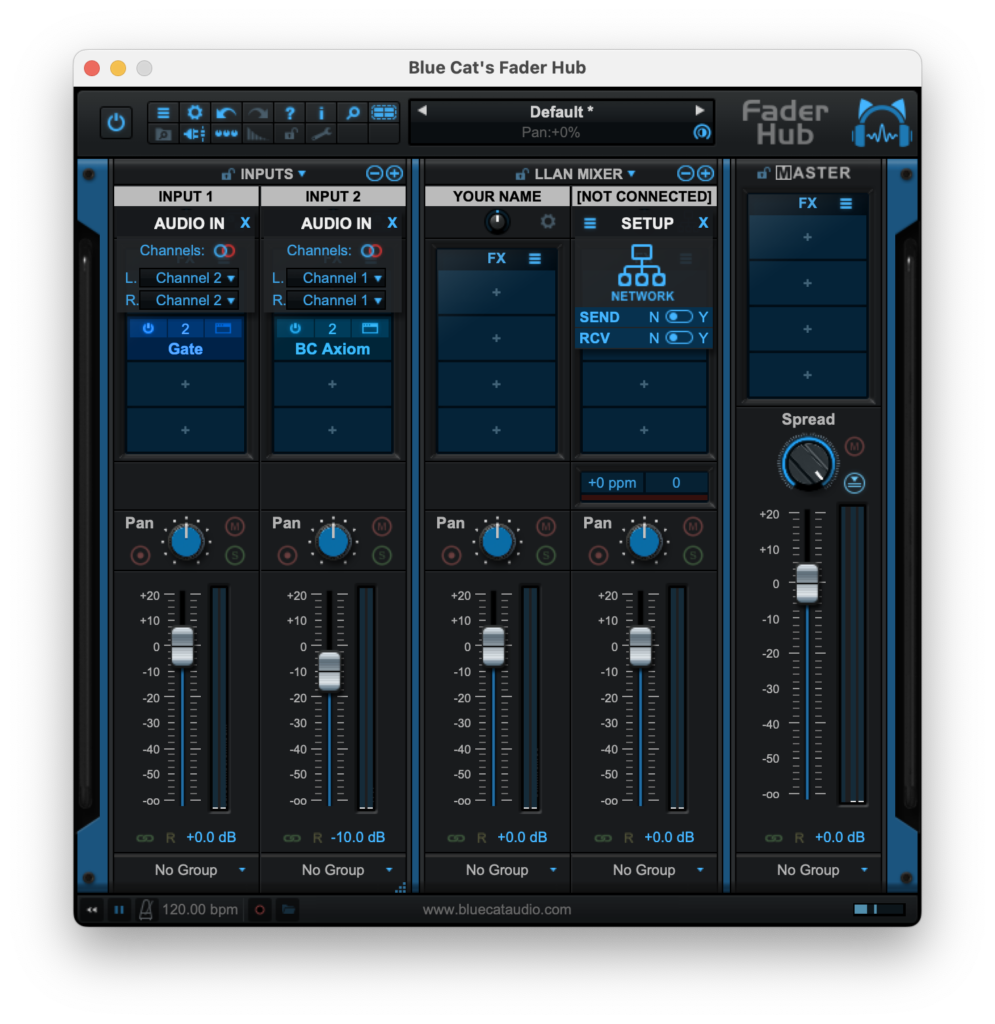Open INPUT 2 left channel dropdown
This screenshot has height=1024, width=995.
point(336,278)
